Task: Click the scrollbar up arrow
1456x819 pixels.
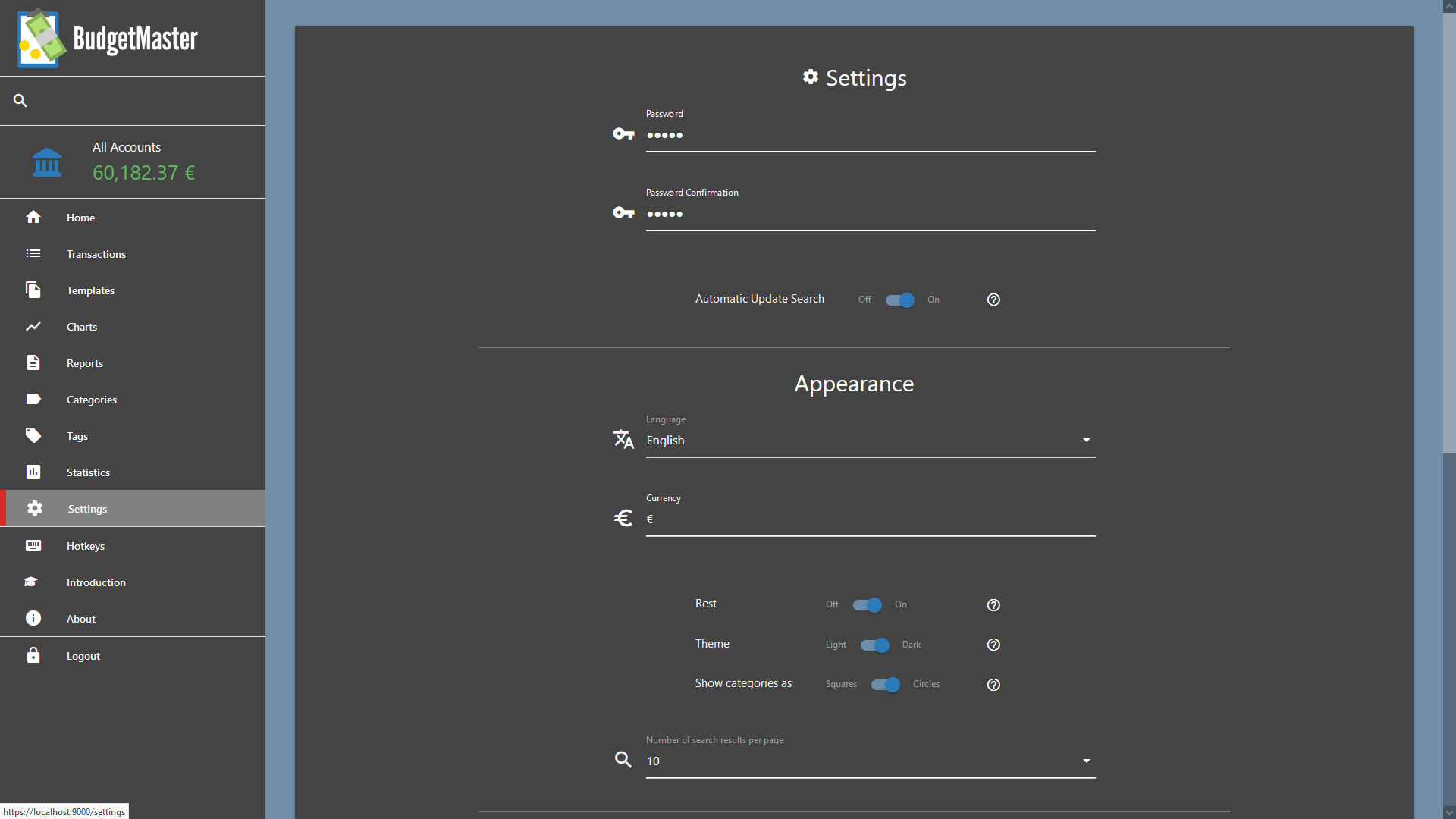Action: click(1449, 6)
